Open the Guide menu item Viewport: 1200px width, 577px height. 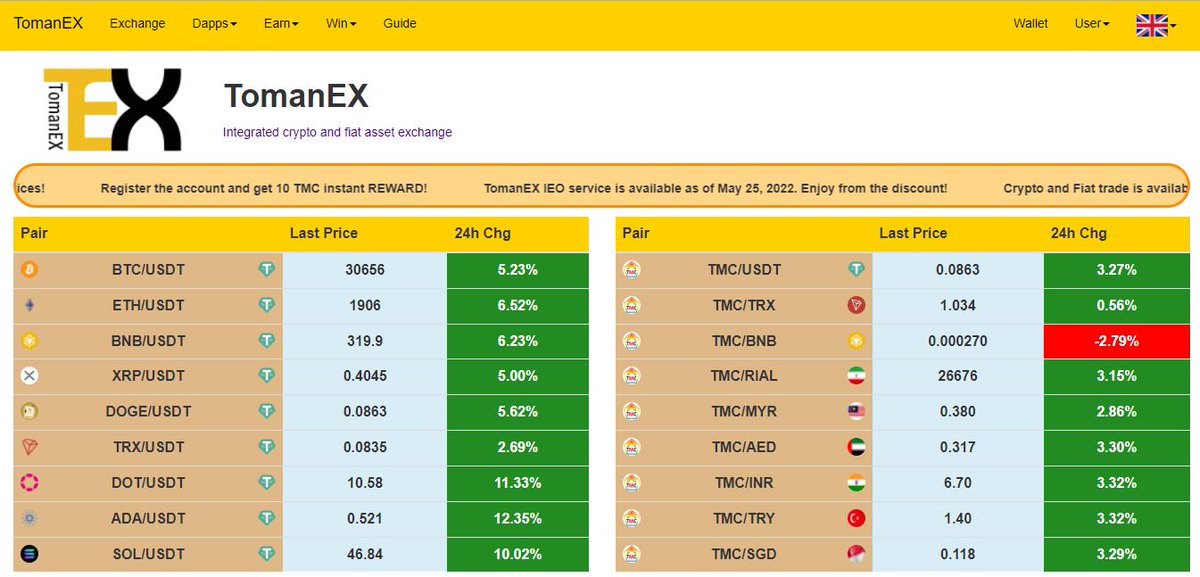pyautogui.click(x=400, y=23)
